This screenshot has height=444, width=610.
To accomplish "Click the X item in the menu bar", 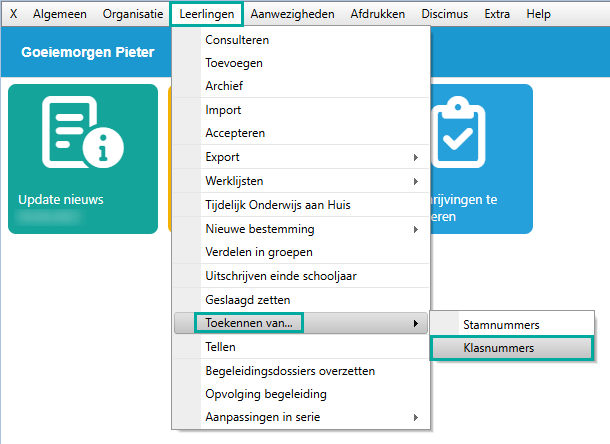I will [x=13, y=15].
